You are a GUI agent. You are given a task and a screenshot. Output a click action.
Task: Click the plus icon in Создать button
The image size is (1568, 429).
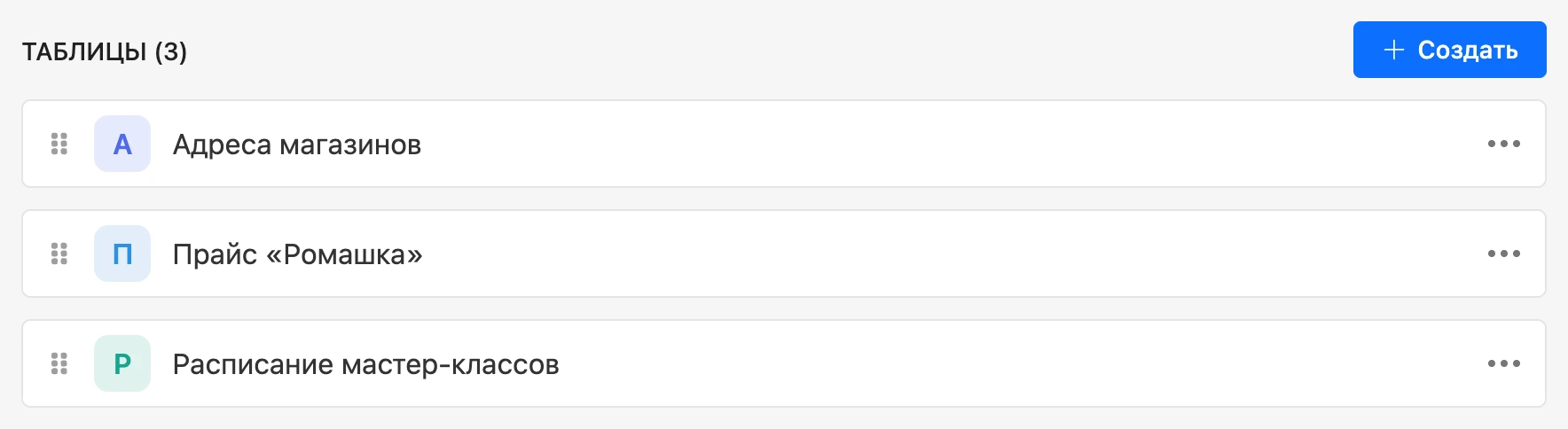pos(1394,50)
